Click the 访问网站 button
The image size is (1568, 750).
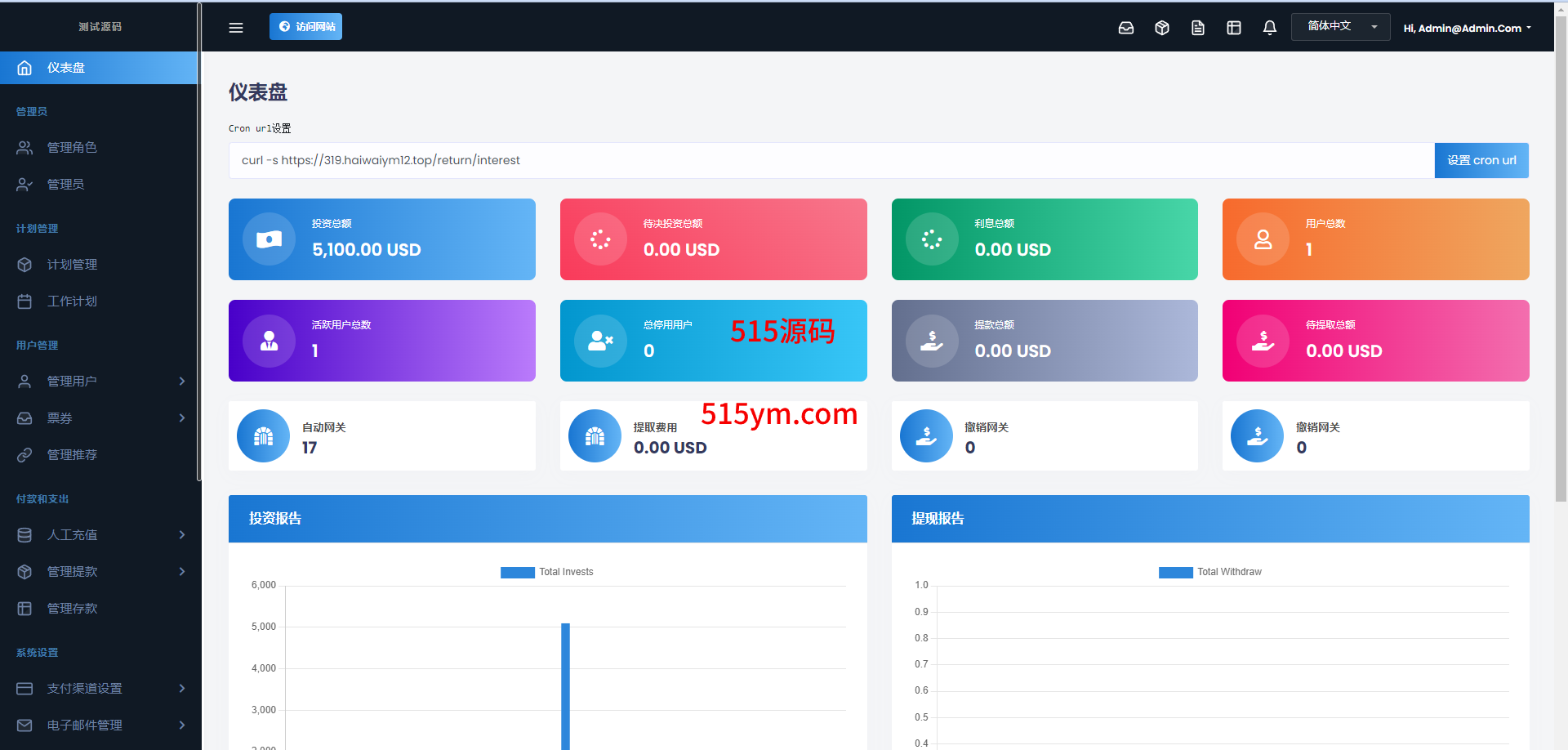pyautogui.click(x=306, y=27)
